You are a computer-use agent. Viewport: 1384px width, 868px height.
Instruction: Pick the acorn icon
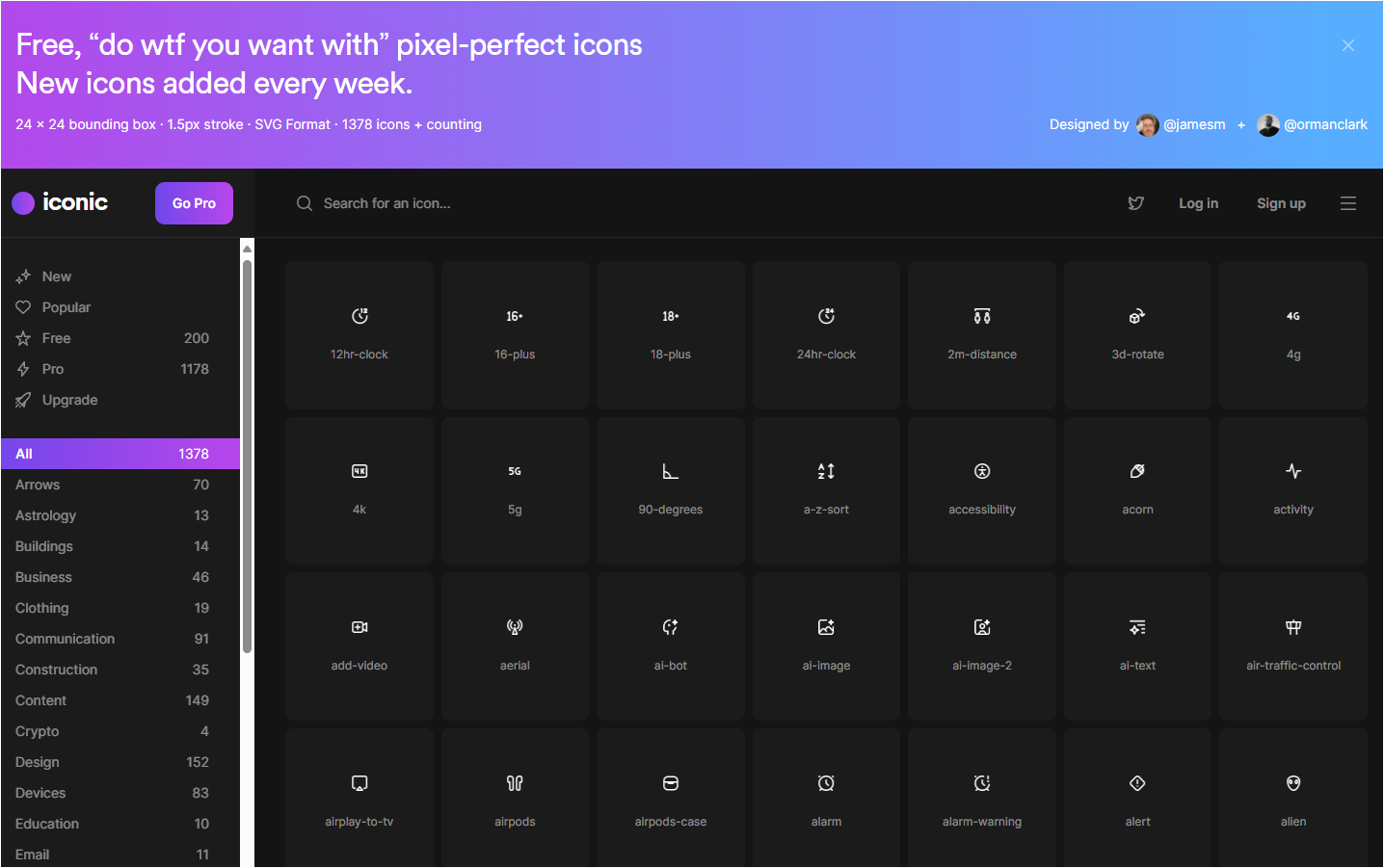(1137, 490)
